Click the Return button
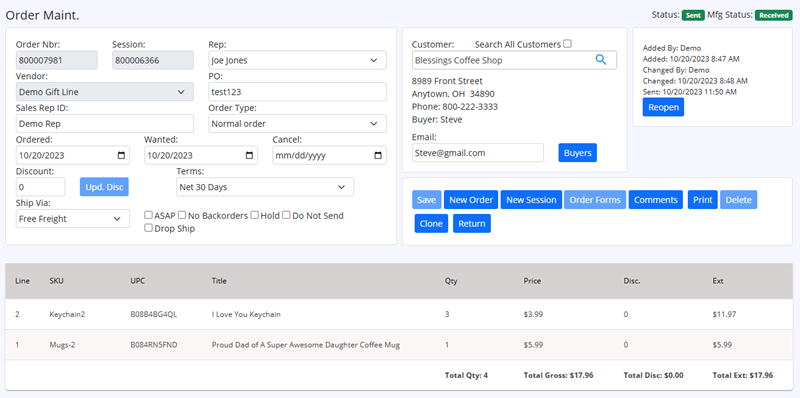Screen dimensions: 800x398 click(x=472, y=223)
